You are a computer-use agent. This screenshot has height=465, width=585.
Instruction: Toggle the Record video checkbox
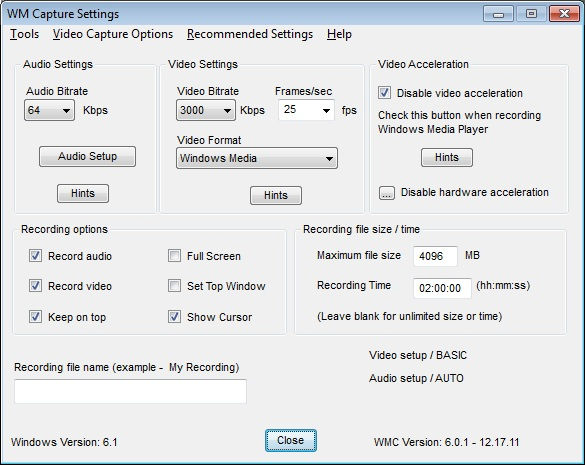click(35, 286)
